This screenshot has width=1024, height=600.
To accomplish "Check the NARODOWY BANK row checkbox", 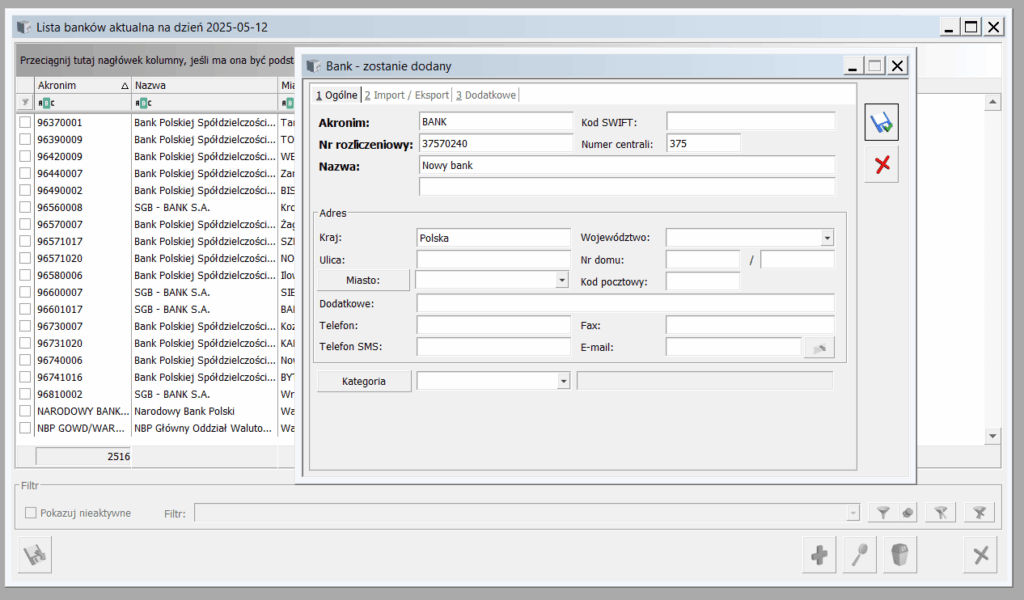I will pyautogui.click(x=25, y=411).
